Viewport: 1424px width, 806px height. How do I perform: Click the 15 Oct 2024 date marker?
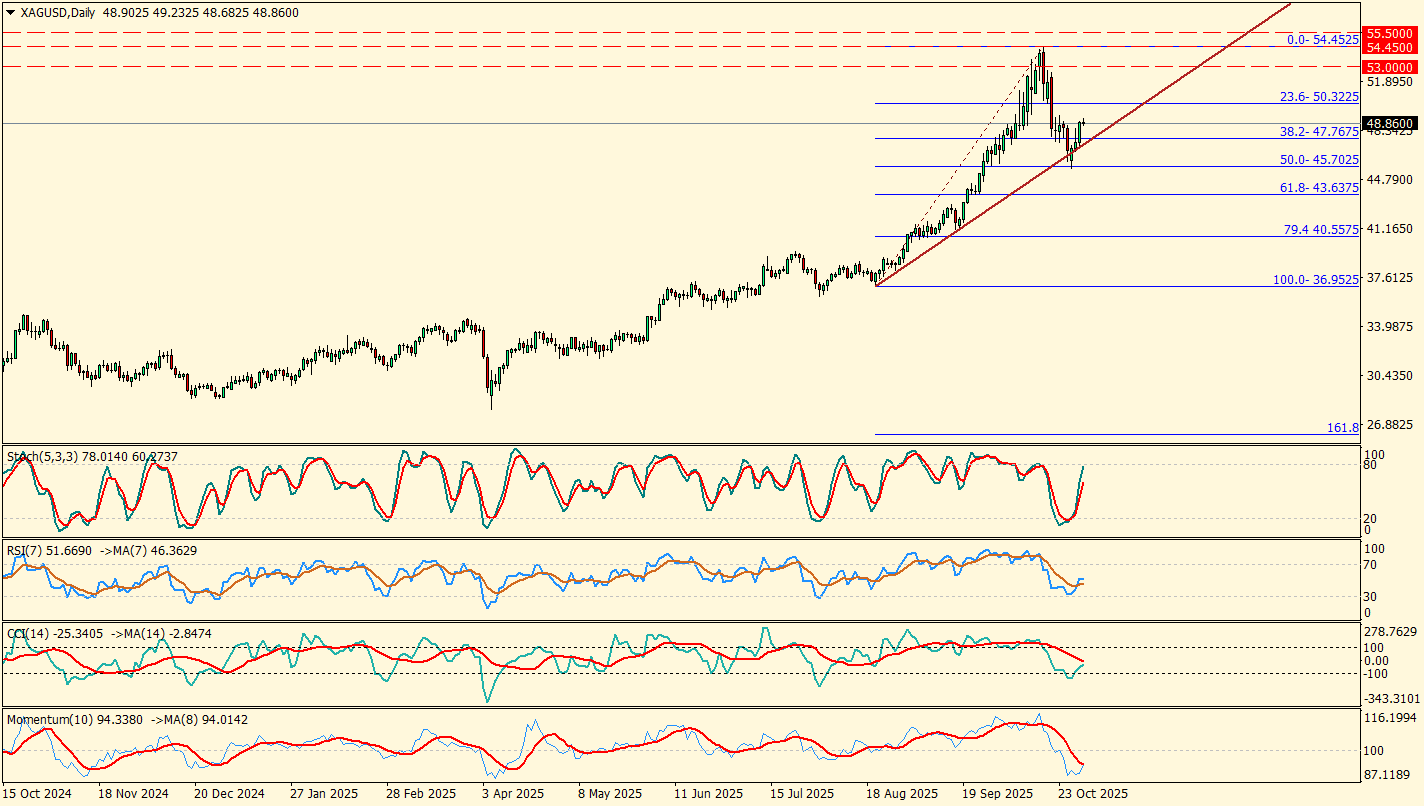[38, 794]
